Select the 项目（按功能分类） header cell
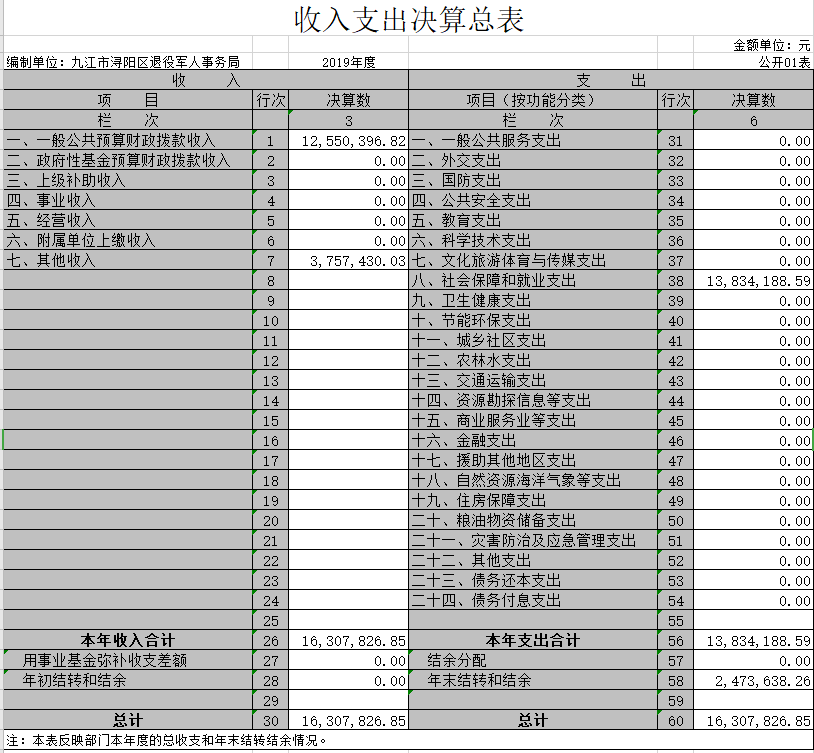 (532, 100)
